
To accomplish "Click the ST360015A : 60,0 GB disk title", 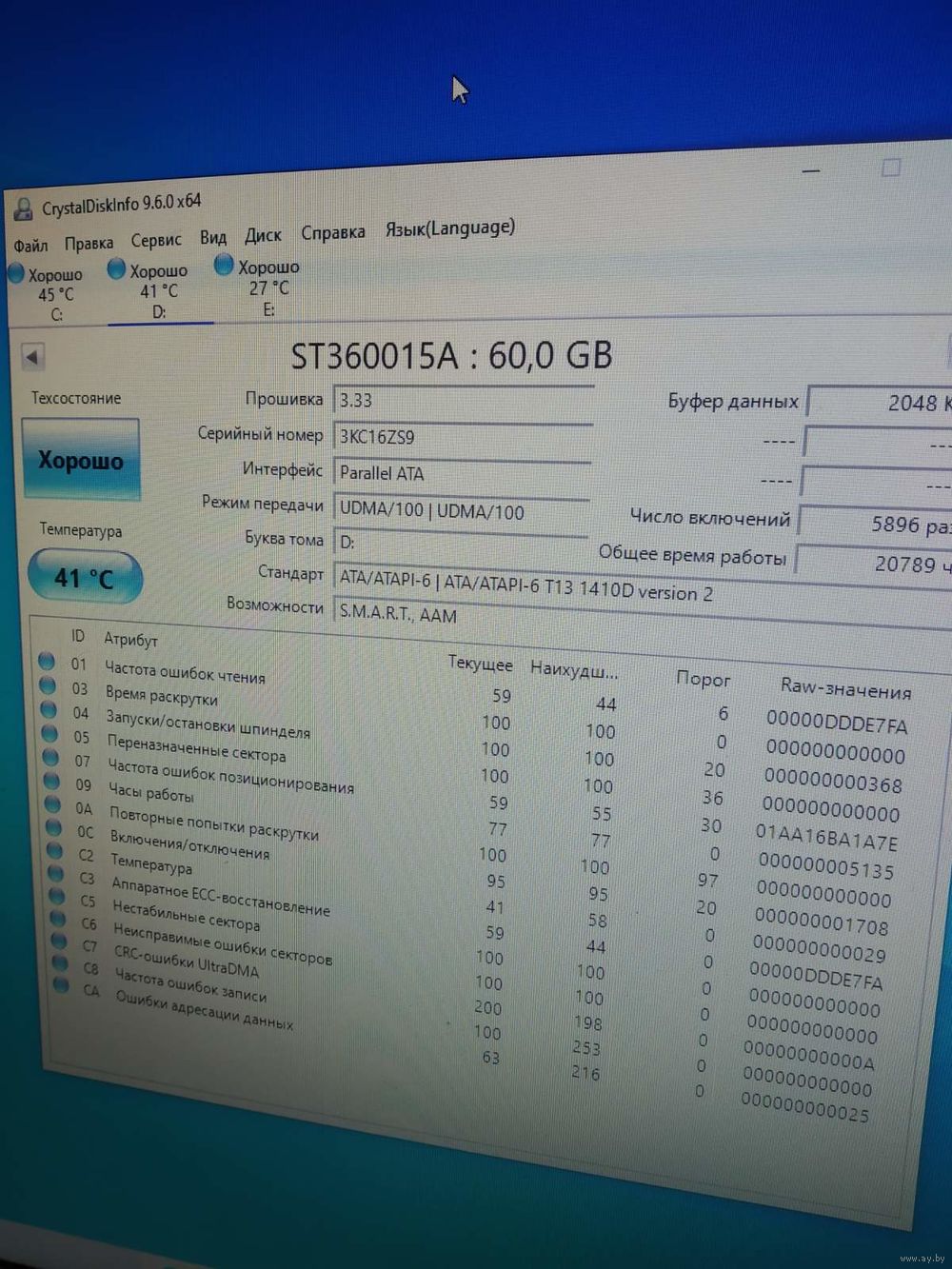I will pyautogui.click(x=451, y=356).
